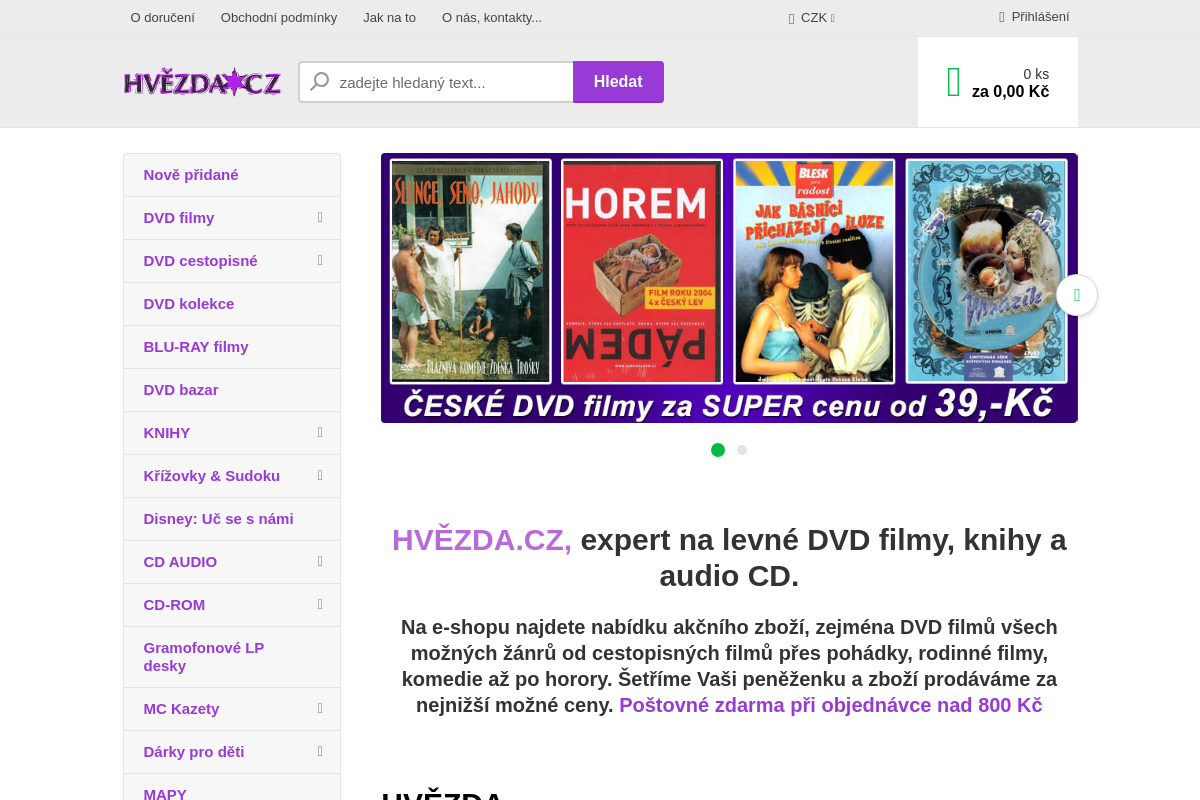The image size is (1200, 800).
Task: Expand the Dárky pro děti submenu arrow
Action: point(320,751)
